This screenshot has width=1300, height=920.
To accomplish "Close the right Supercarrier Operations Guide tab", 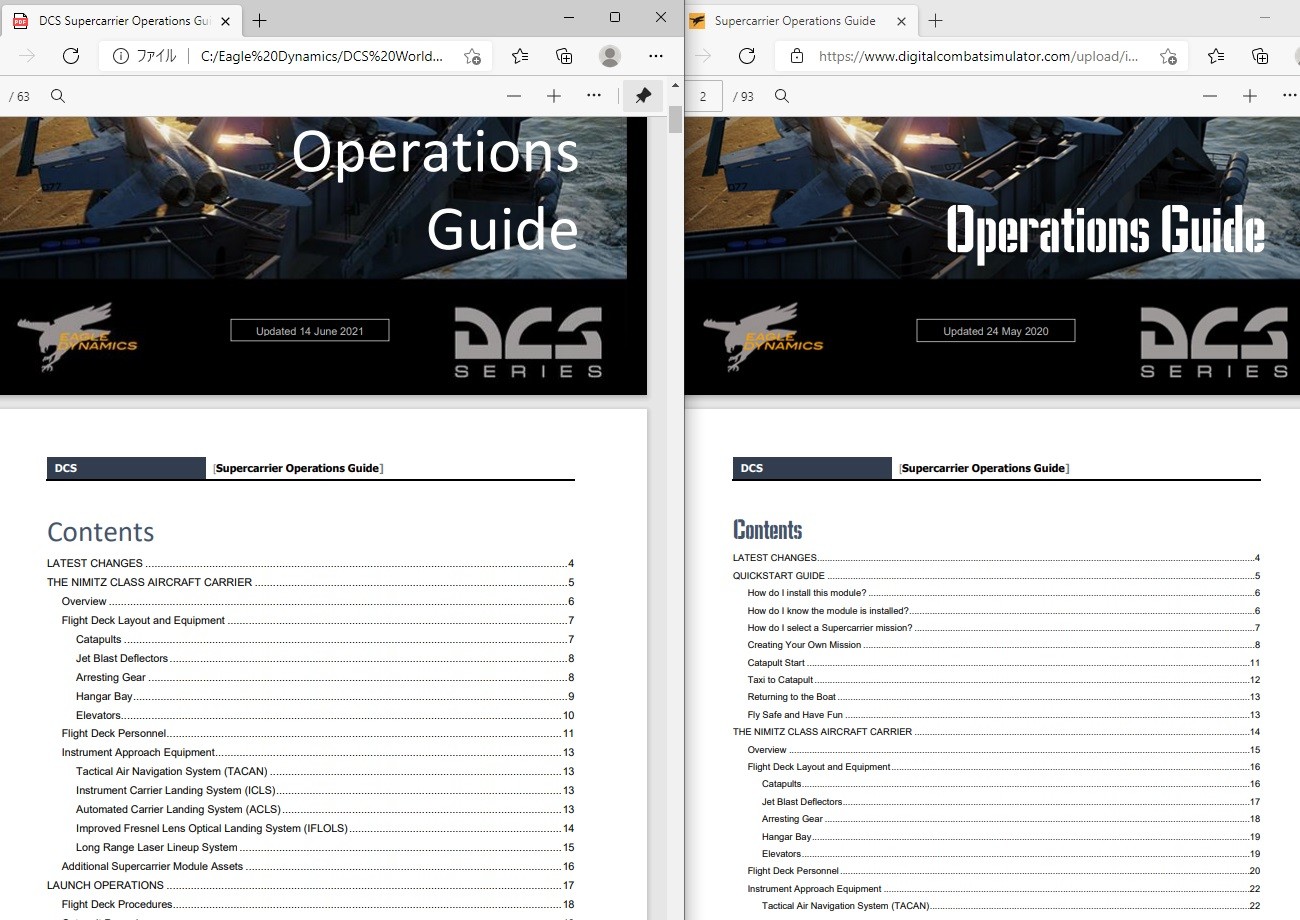I will [x=902, y=20].
